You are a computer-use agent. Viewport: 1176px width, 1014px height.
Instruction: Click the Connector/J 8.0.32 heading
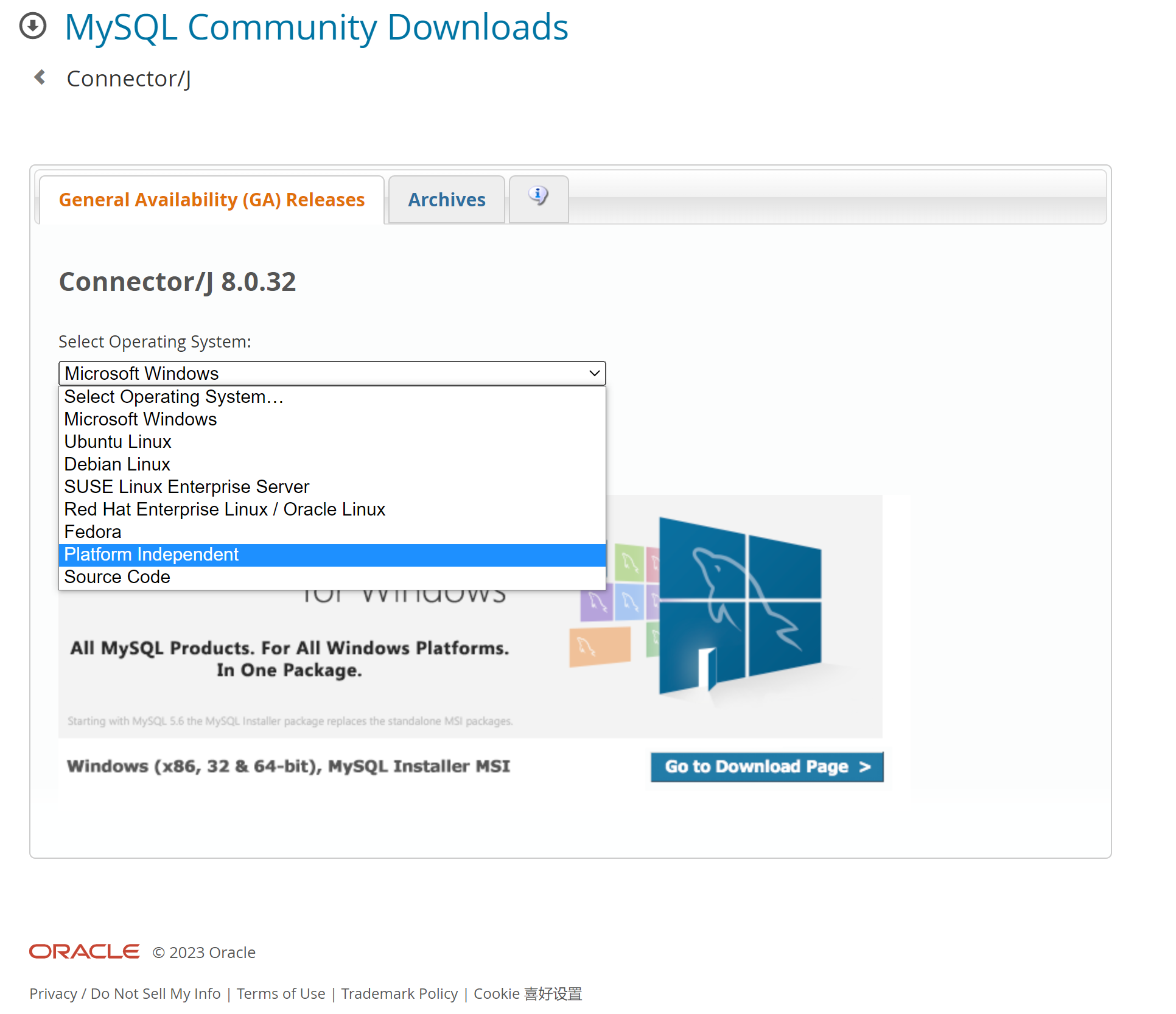tap(177, 282)
